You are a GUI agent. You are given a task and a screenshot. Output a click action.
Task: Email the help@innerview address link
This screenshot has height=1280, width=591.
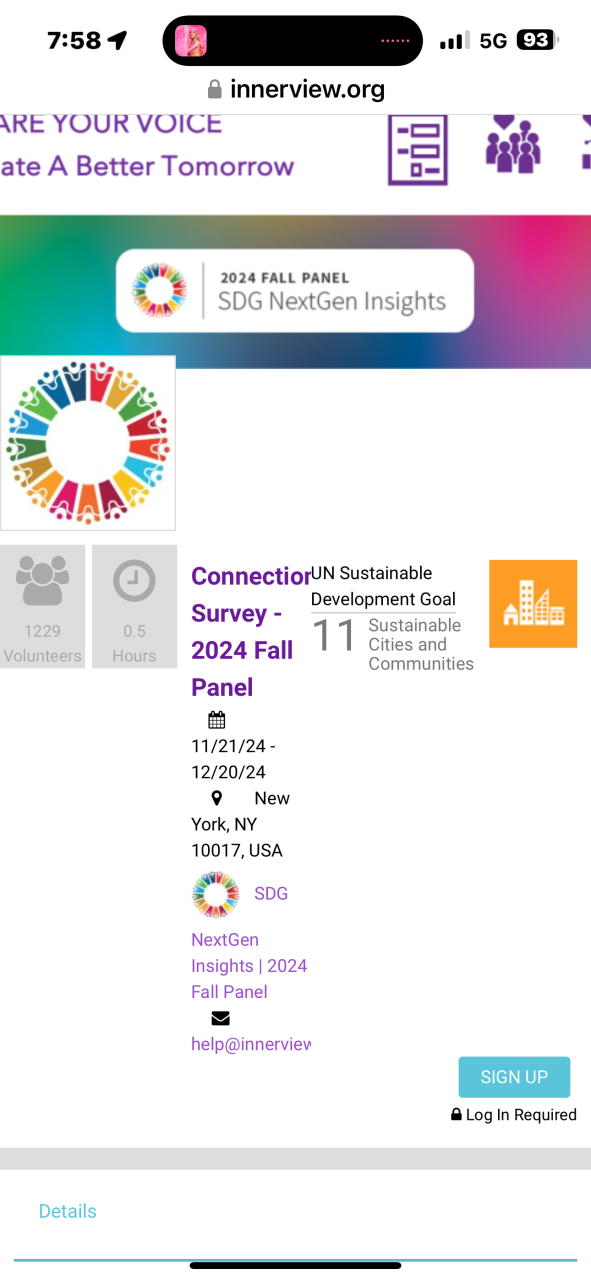pyautogui.click(x=251, y=1044)
